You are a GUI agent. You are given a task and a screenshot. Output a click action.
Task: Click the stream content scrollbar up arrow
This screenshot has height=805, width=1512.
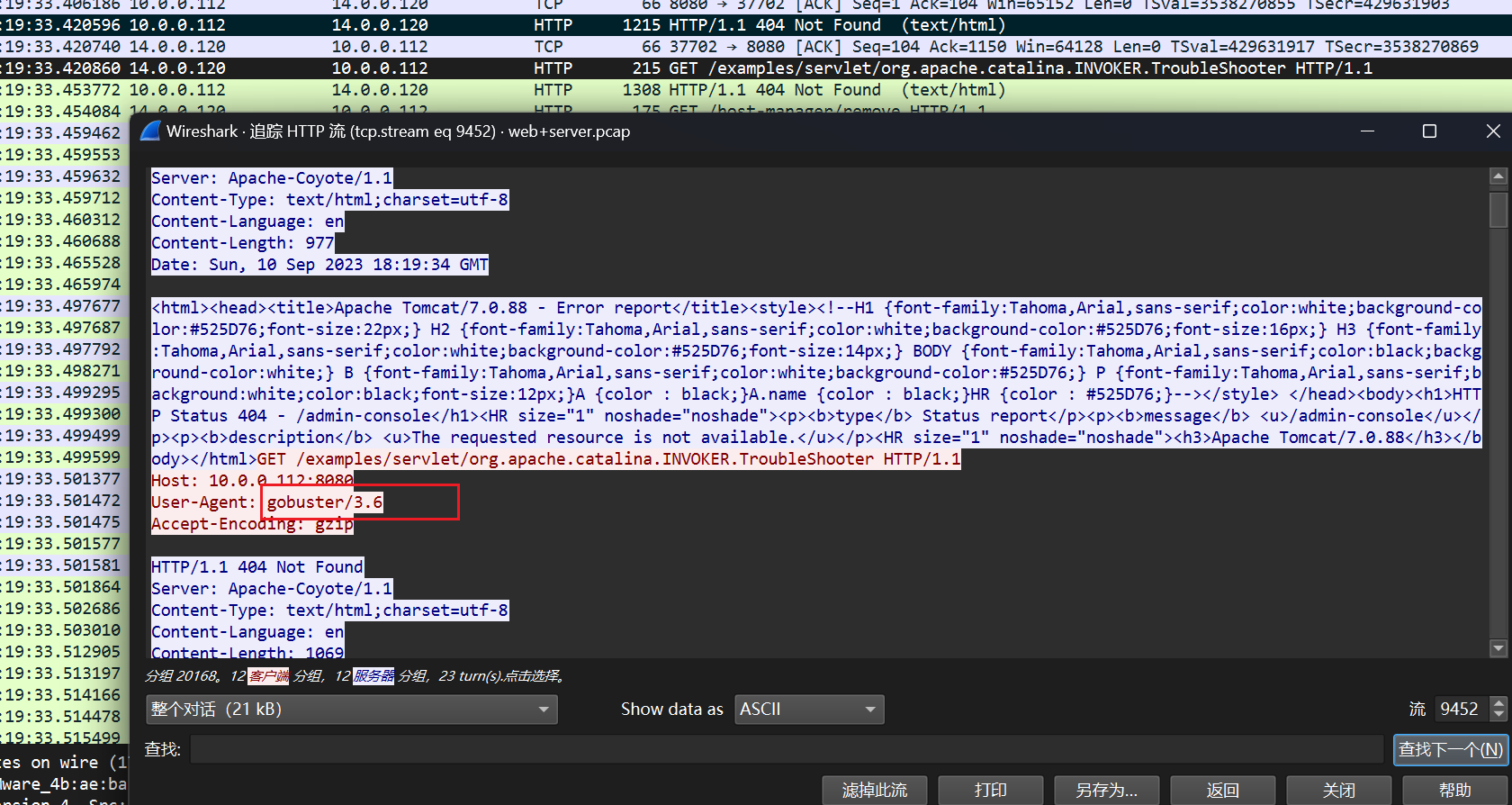coord(1498,176)
